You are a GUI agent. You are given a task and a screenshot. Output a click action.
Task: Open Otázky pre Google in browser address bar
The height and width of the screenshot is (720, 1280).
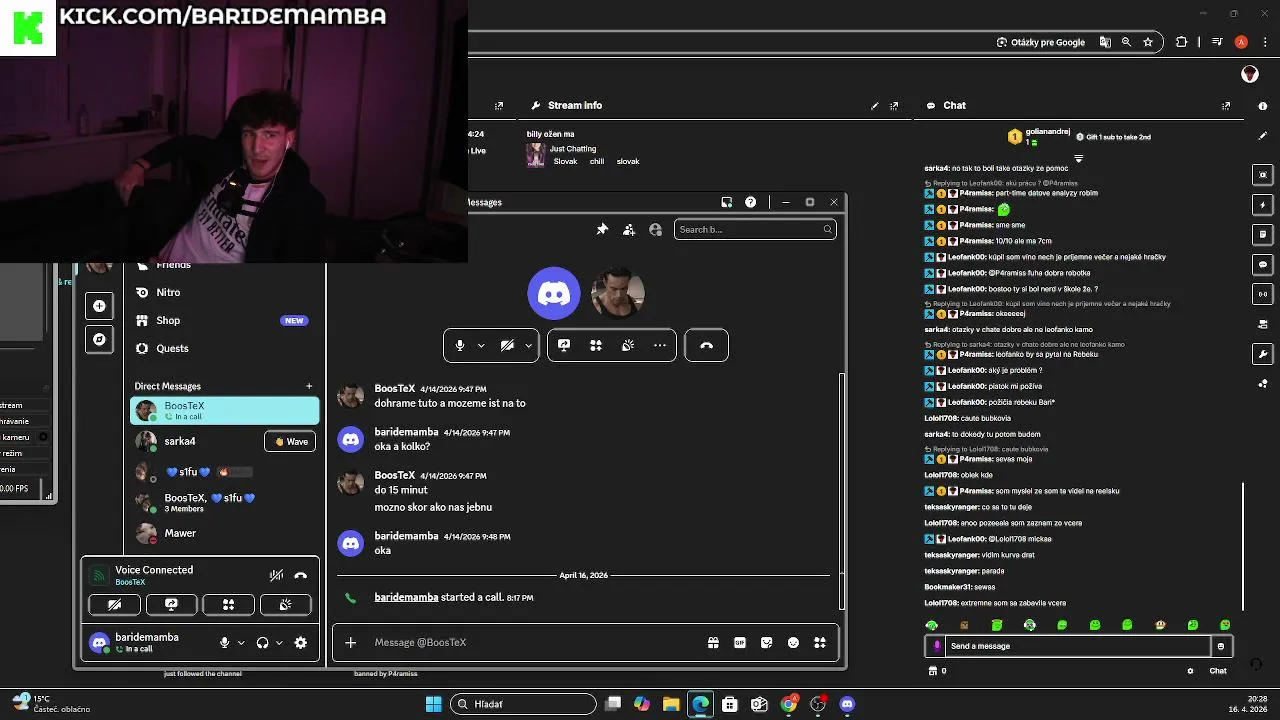click(1041, 42)
